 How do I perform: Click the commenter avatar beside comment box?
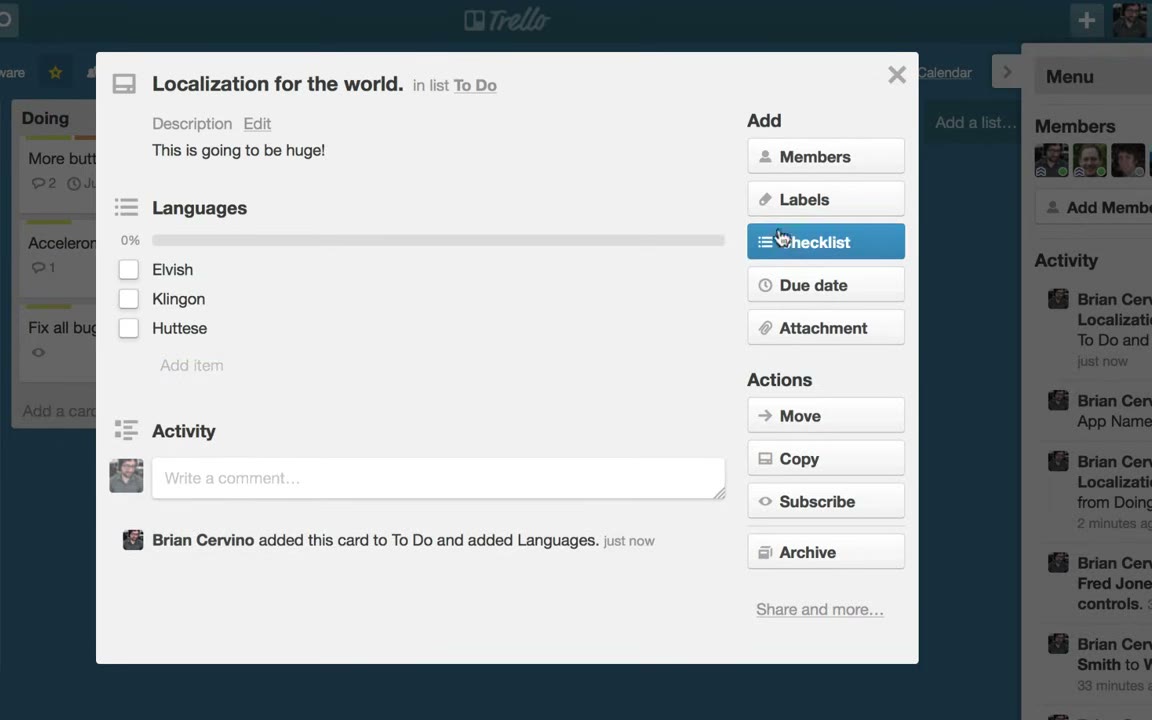126,476
